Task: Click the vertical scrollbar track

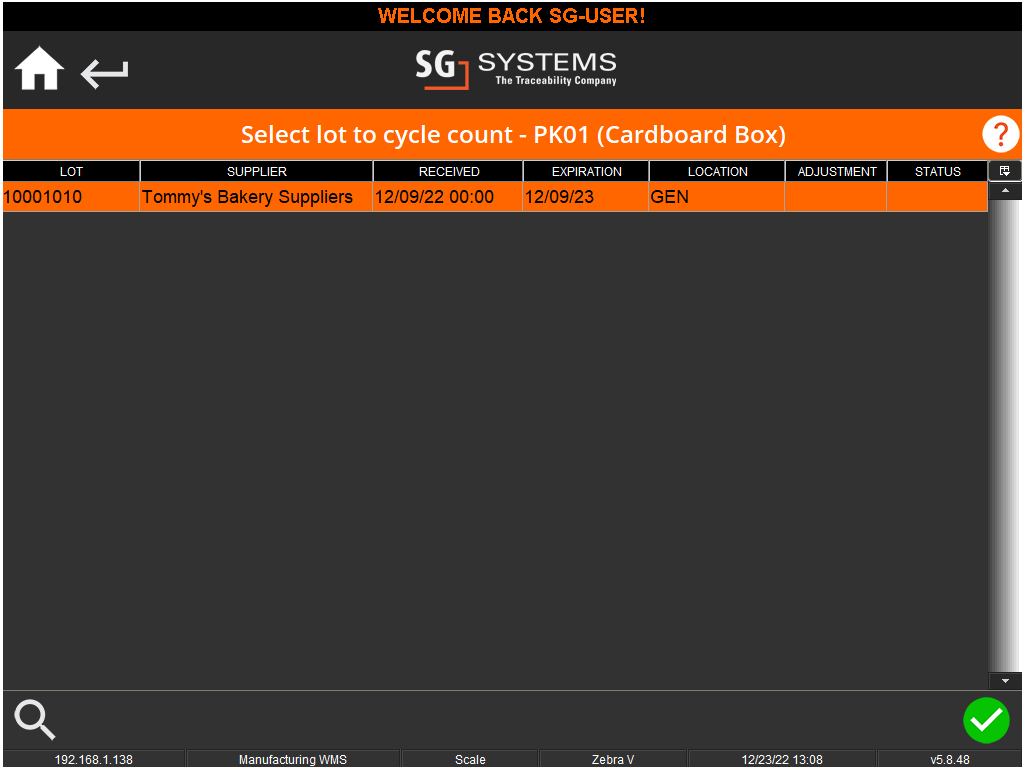Action: coord(1005,436)
